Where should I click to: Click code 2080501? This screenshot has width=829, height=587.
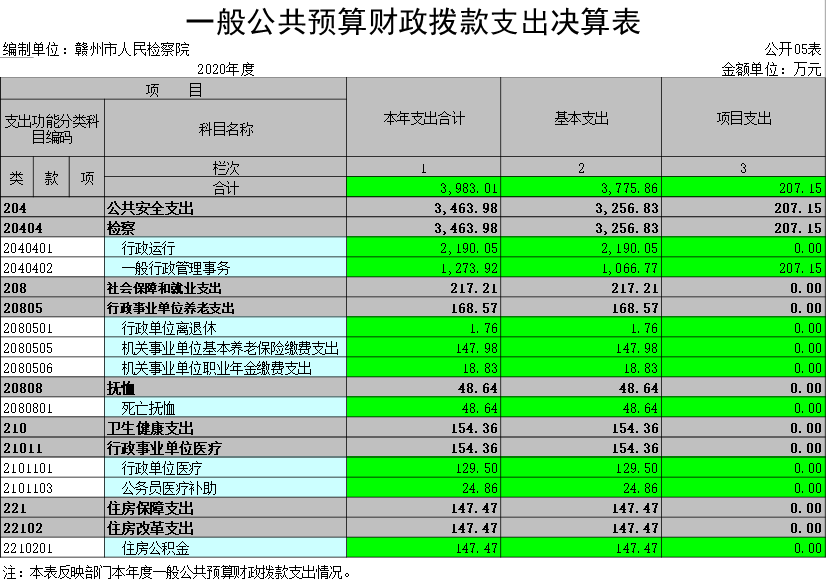click(28, 328)
